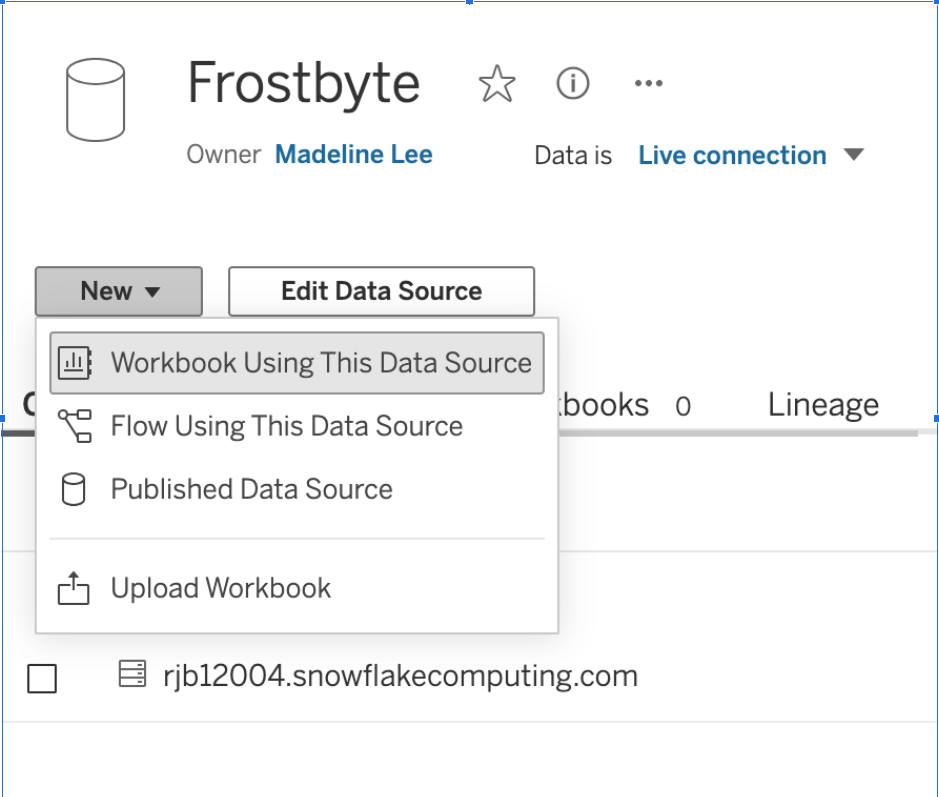Favorite Frostbyte with the star icon
This screenshot has width=939, height=797.
pos(496,84)
